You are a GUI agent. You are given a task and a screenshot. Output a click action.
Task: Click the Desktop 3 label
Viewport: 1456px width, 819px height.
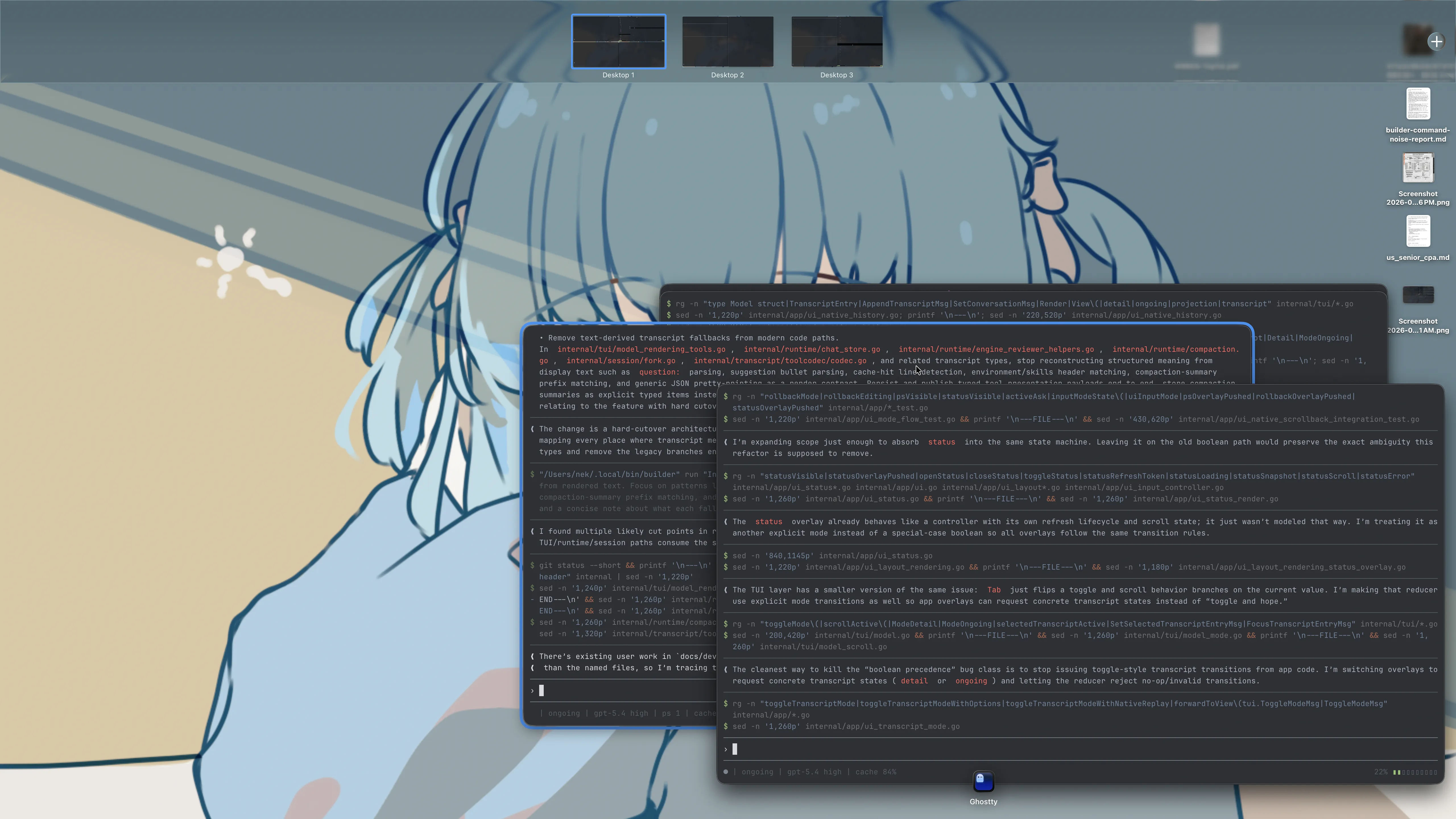[x=837, y=75]
